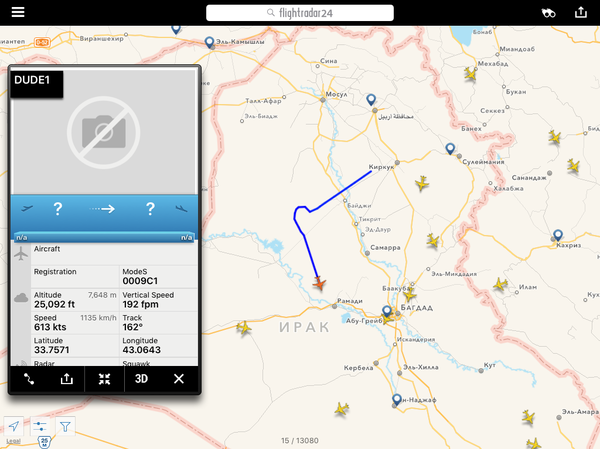Collapse the flight panel with shrink icon
The height and width of the screenshot is (449, 600).
click(104, 379)
